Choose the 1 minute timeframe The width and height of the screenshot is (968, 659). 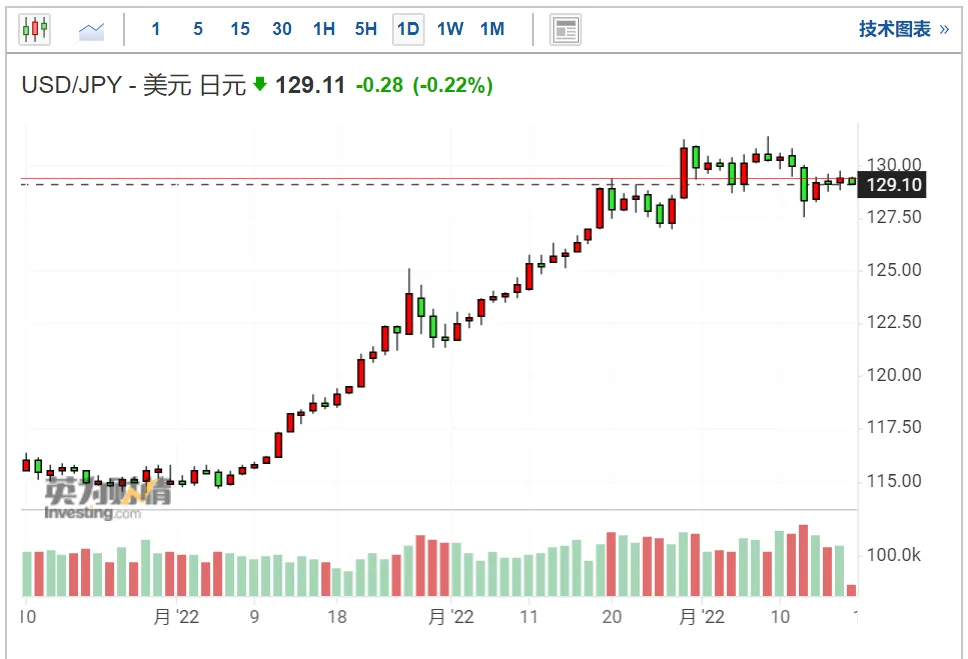click(156, 29)
